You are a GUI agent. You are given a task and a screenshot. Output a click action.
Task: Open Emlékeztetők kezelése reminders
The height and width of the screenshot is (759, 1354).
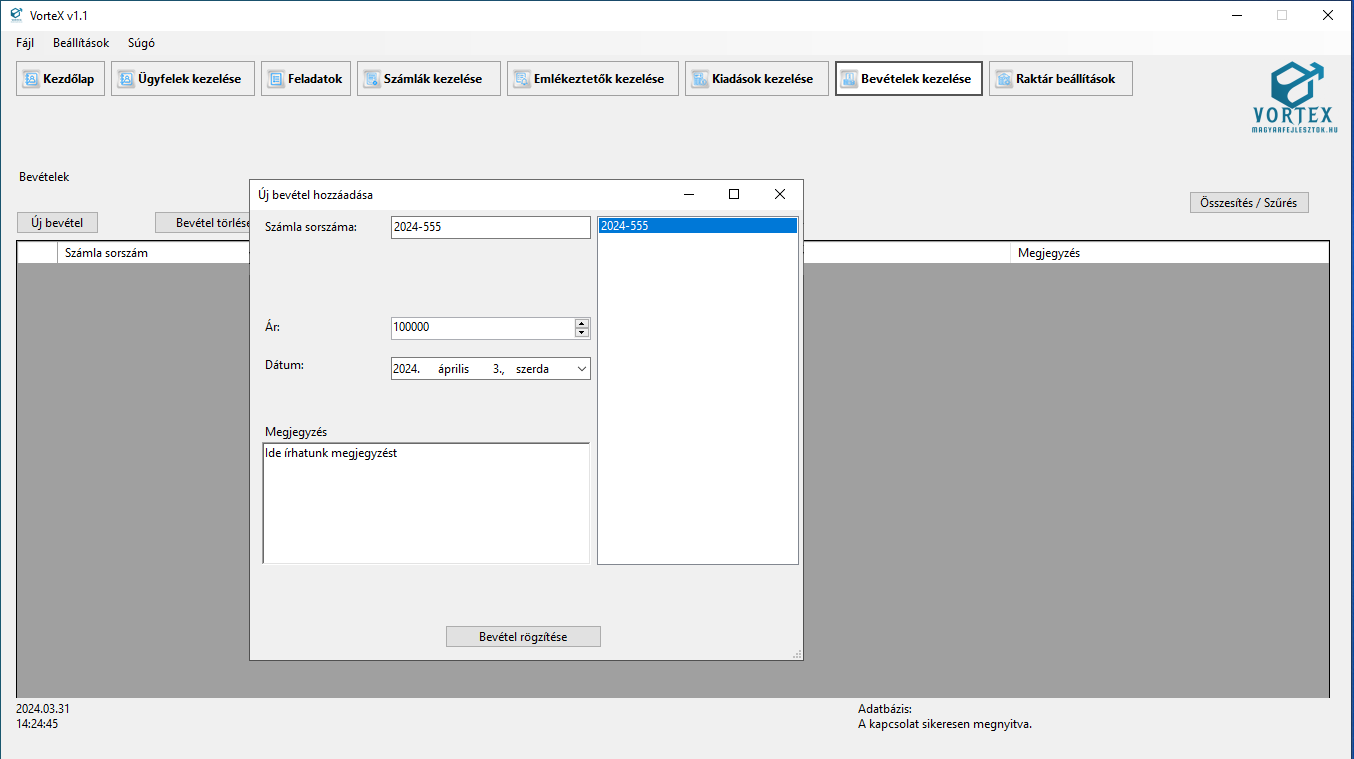coord(593,79)
